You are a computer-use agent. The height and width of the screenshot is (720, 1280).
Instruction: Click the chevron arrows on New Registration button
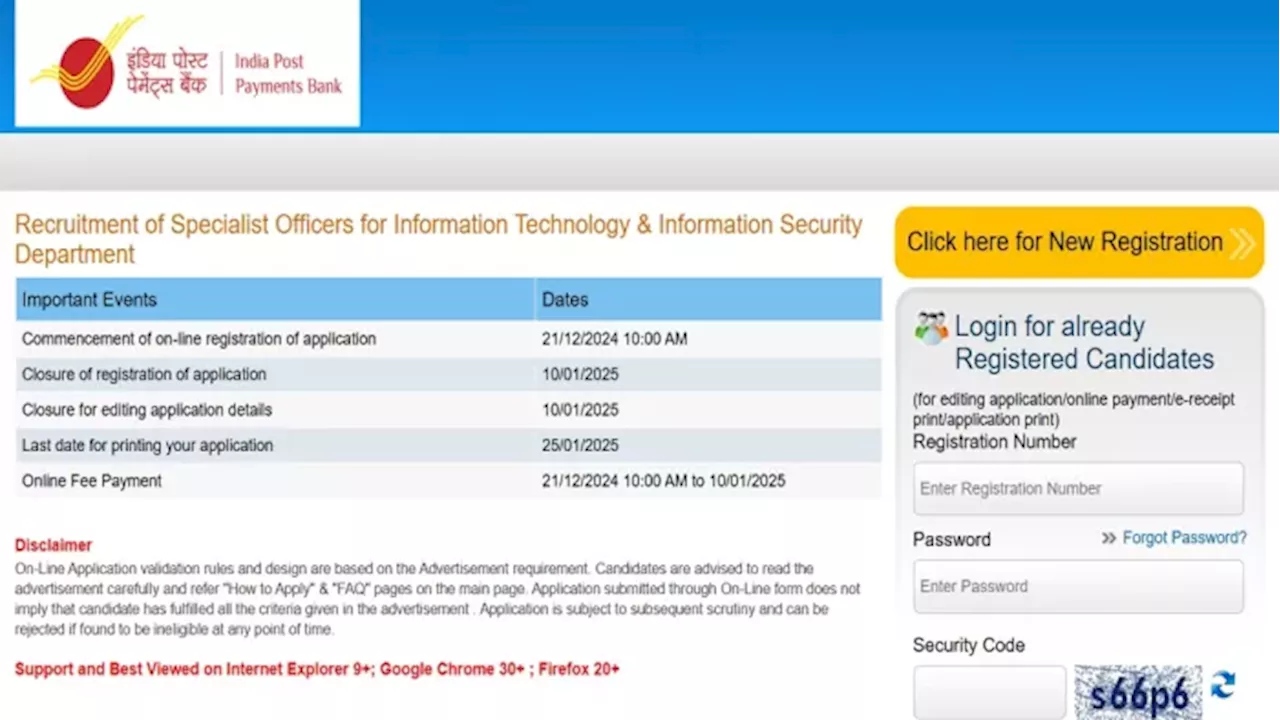click(1241, 242)
